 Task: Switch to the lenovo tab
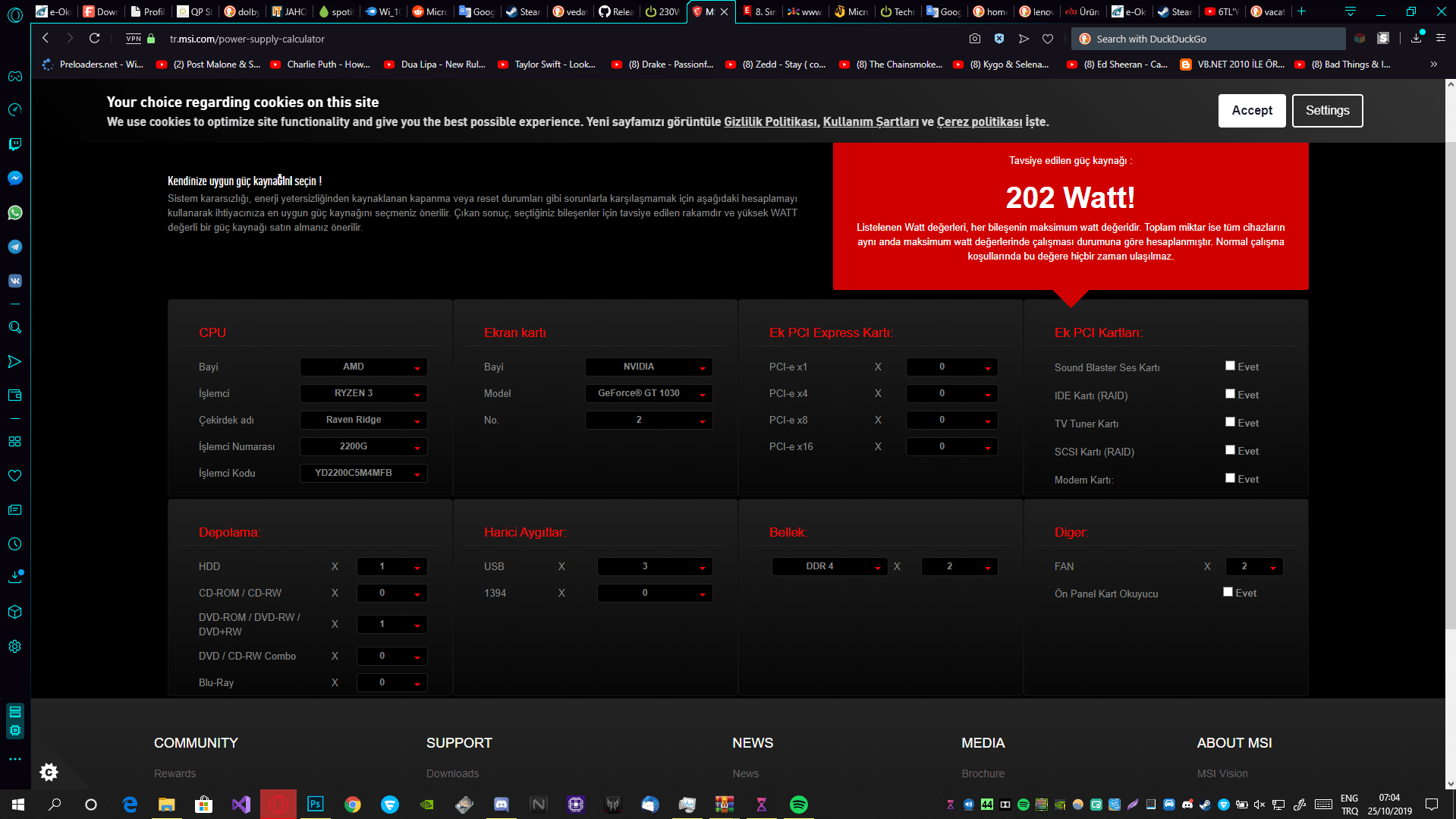pos(1036,11)
